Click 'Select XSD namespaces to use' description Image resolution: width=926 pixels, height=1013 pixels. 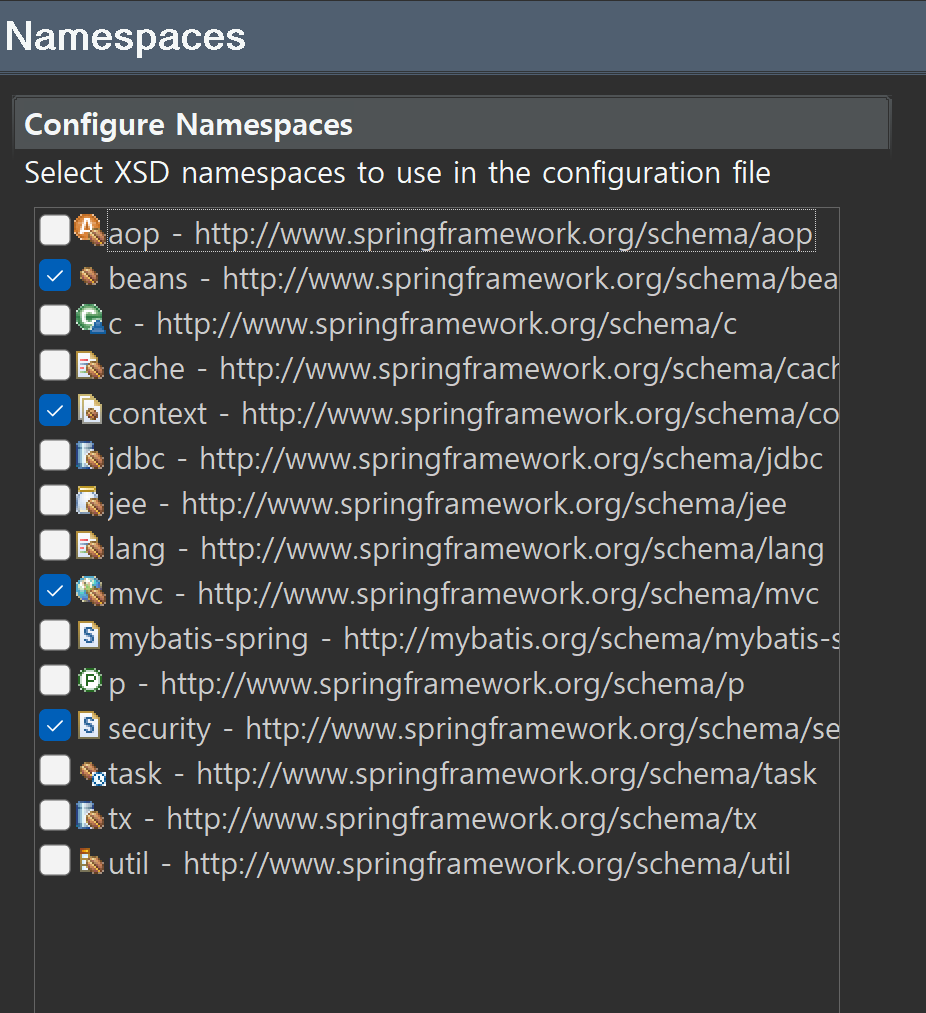397,173
